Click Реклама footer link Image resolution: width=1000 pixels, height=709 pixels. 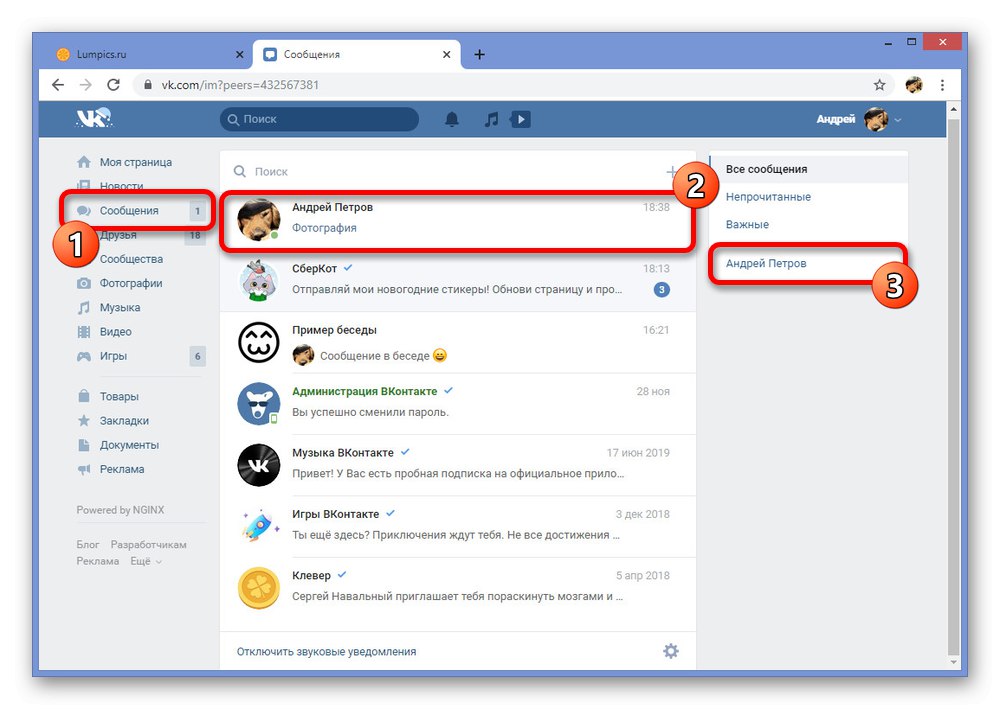coord(98,561)
